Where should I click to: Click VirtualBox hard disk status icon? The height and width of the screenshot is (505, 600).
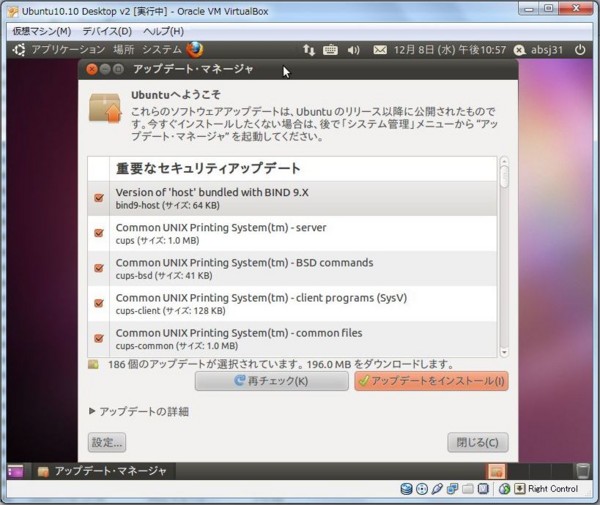[x=406, y=489]
